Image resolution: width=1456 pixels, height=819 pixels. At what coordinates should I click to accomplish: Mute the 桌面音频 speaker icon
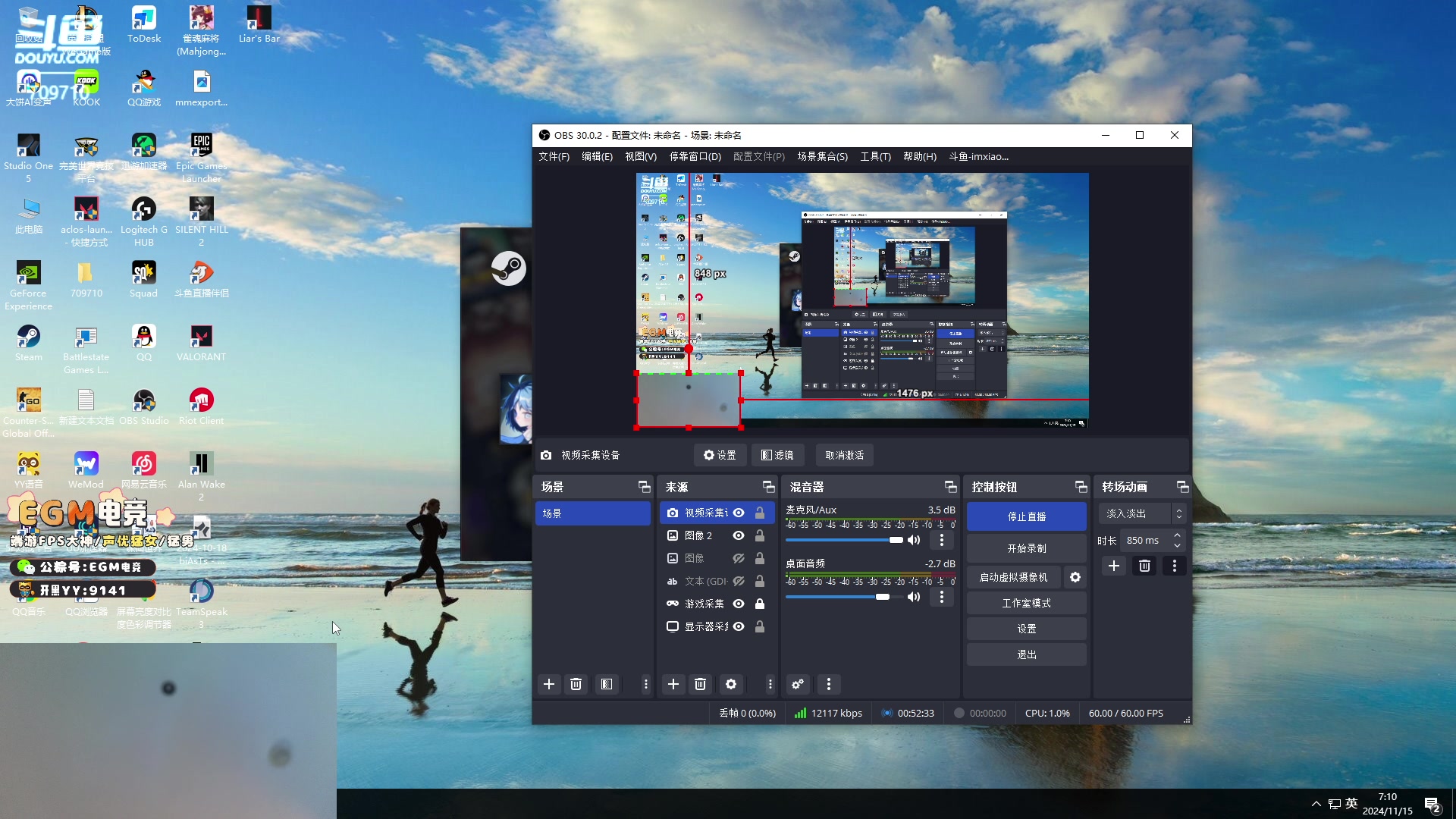point(914,597)
